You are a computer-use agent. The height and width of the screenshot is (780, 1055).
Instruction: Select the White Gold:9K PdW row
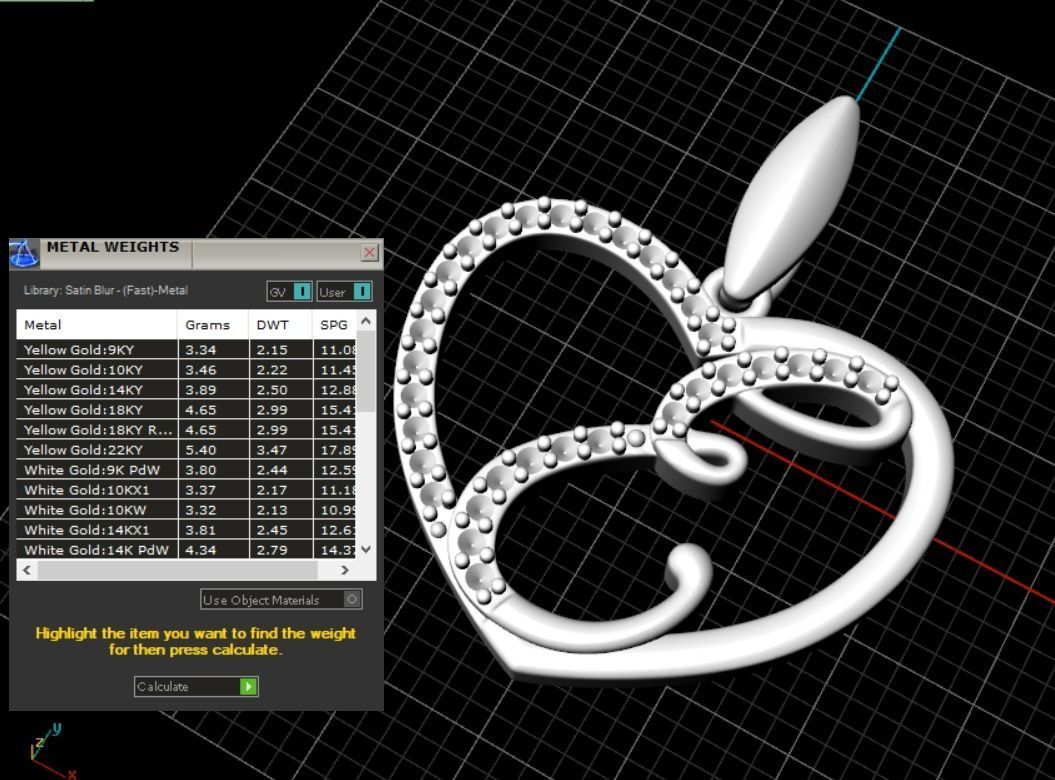click(186, 470)
